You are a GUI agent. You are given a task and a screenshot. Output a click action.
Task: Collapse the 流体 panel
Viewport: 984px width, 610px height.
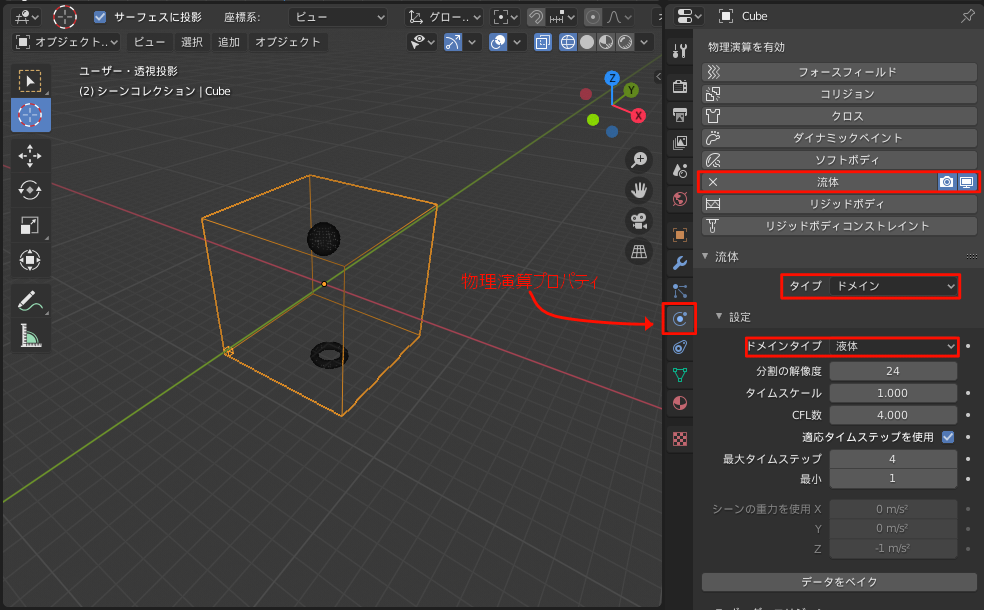[705, 256]
